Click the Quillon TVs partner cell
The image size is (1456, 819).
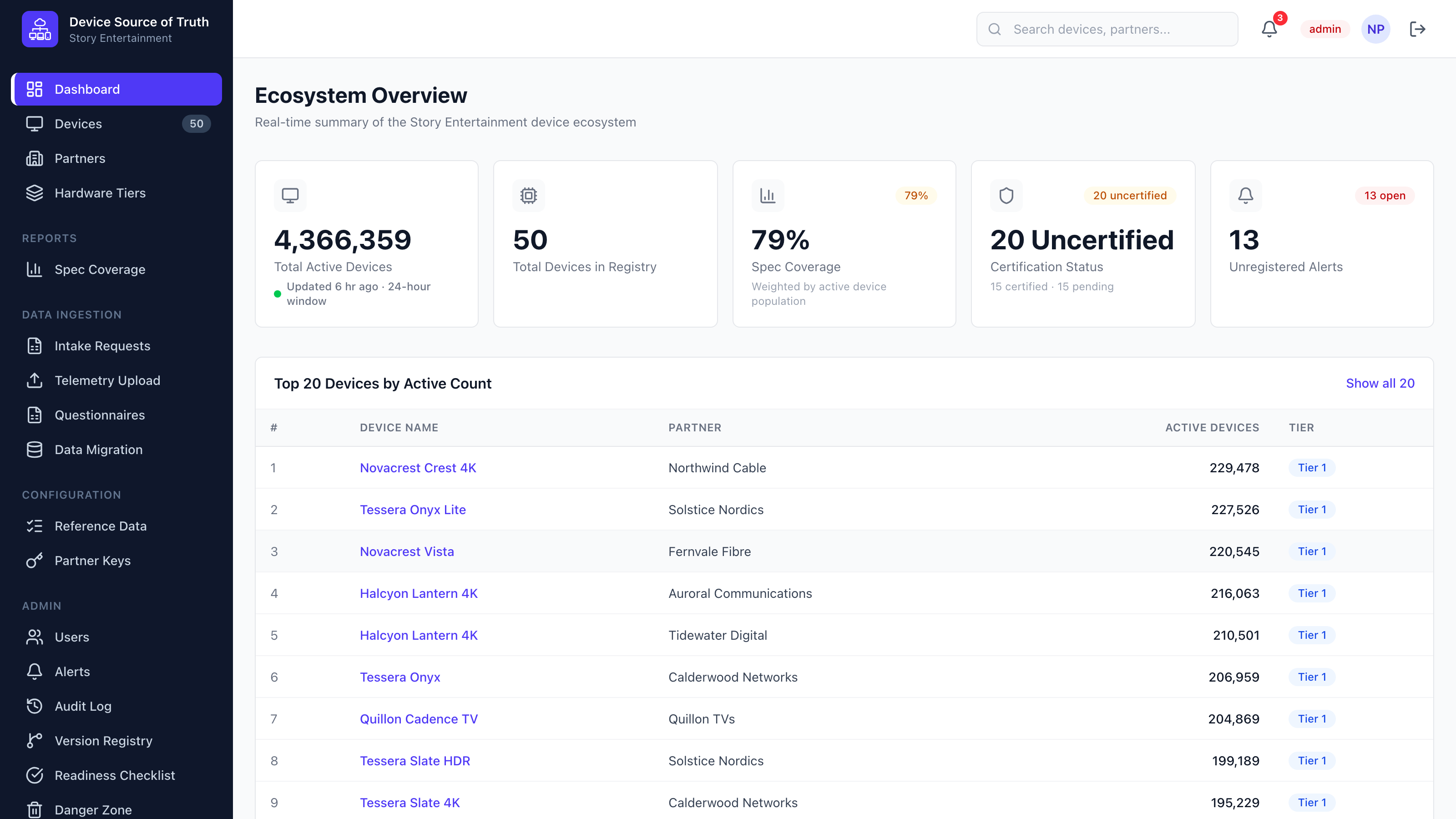click(702, 719)
